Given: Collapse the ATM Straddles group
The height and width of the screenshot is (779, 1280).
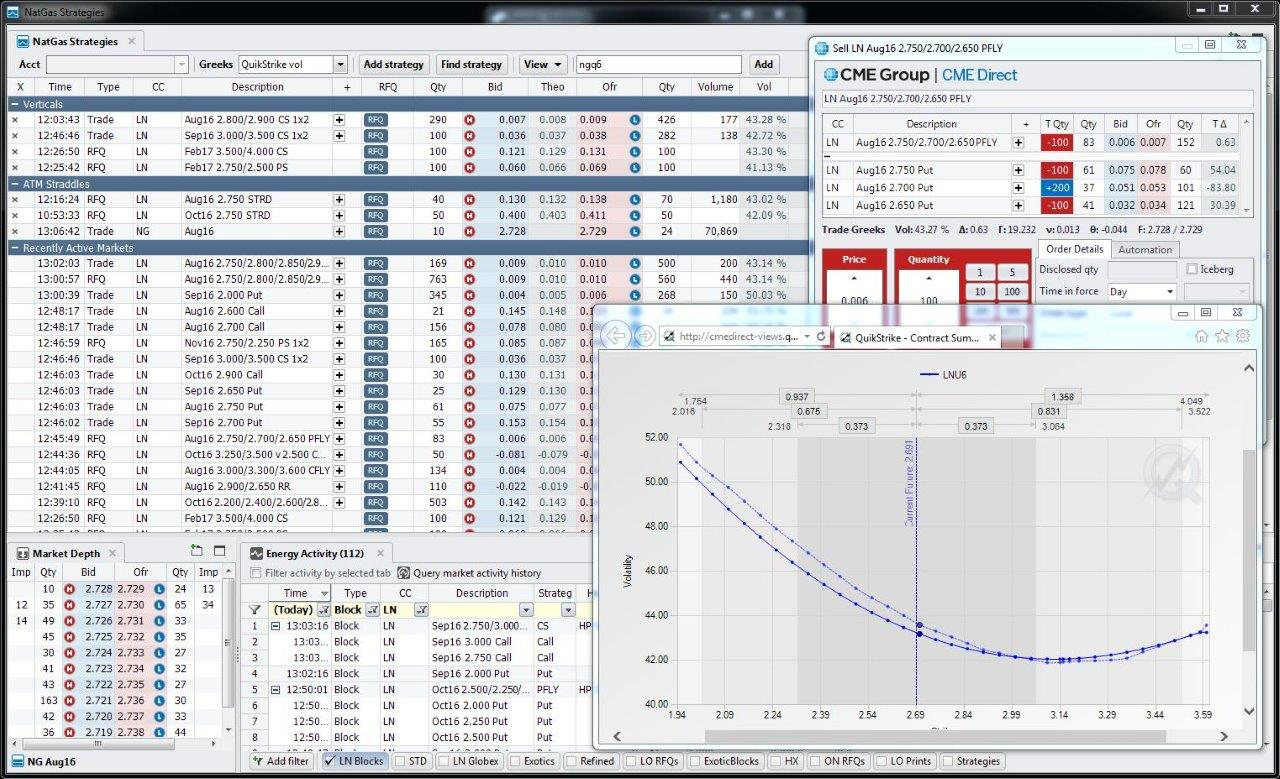Looking at the screenshot, I should point(14,184).
